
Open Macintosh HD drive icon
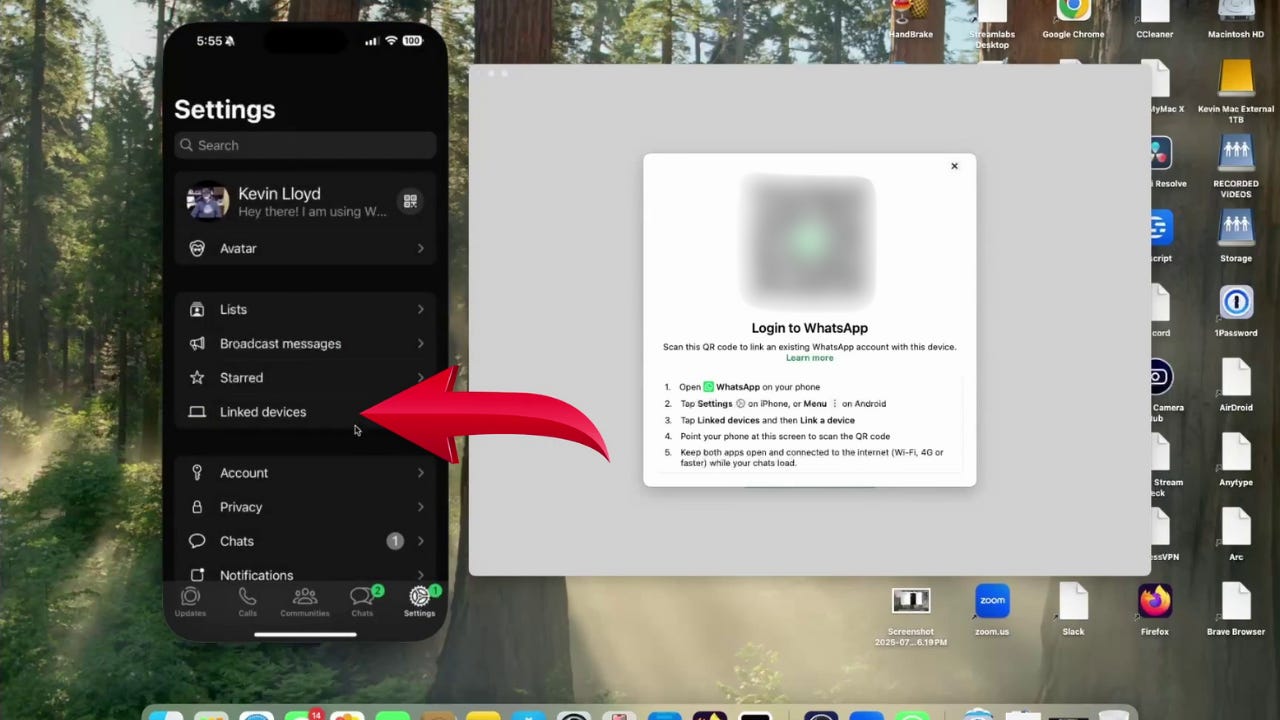click(1236, 12)
